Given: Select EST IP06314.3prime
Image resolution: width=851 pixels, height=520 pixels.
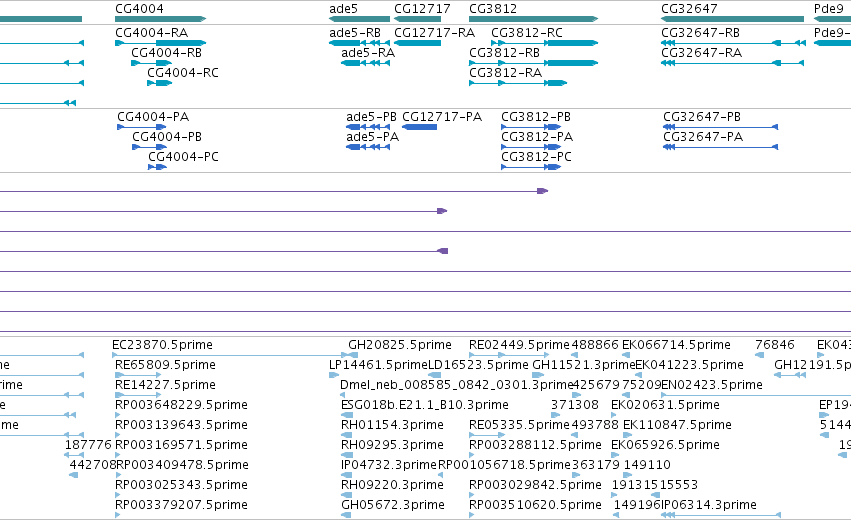Looking at the screenshot, I should coord(709,505).
